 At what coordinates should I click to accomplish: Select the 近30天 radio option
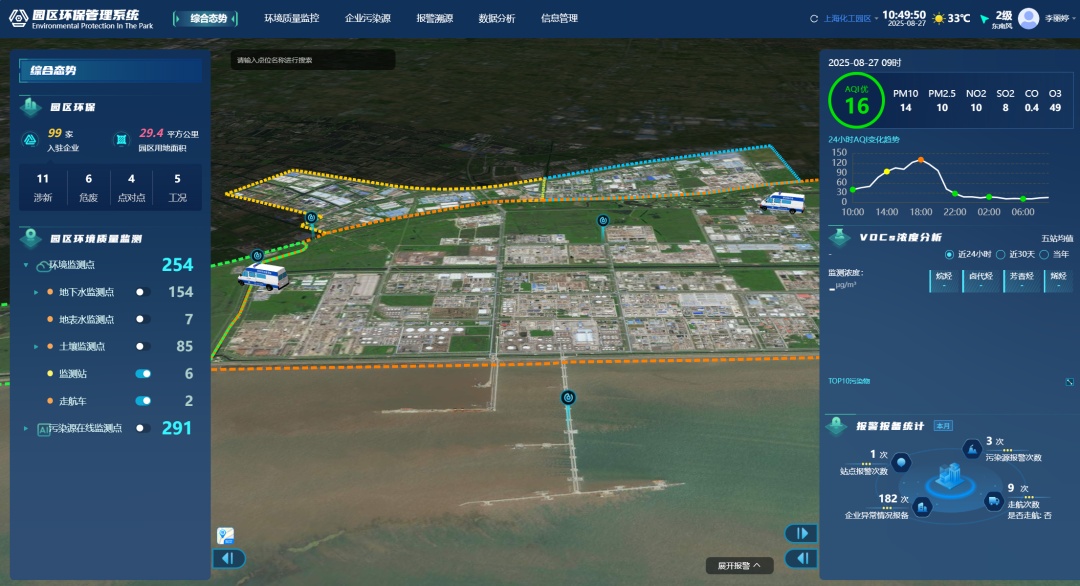coord(1000,254)
